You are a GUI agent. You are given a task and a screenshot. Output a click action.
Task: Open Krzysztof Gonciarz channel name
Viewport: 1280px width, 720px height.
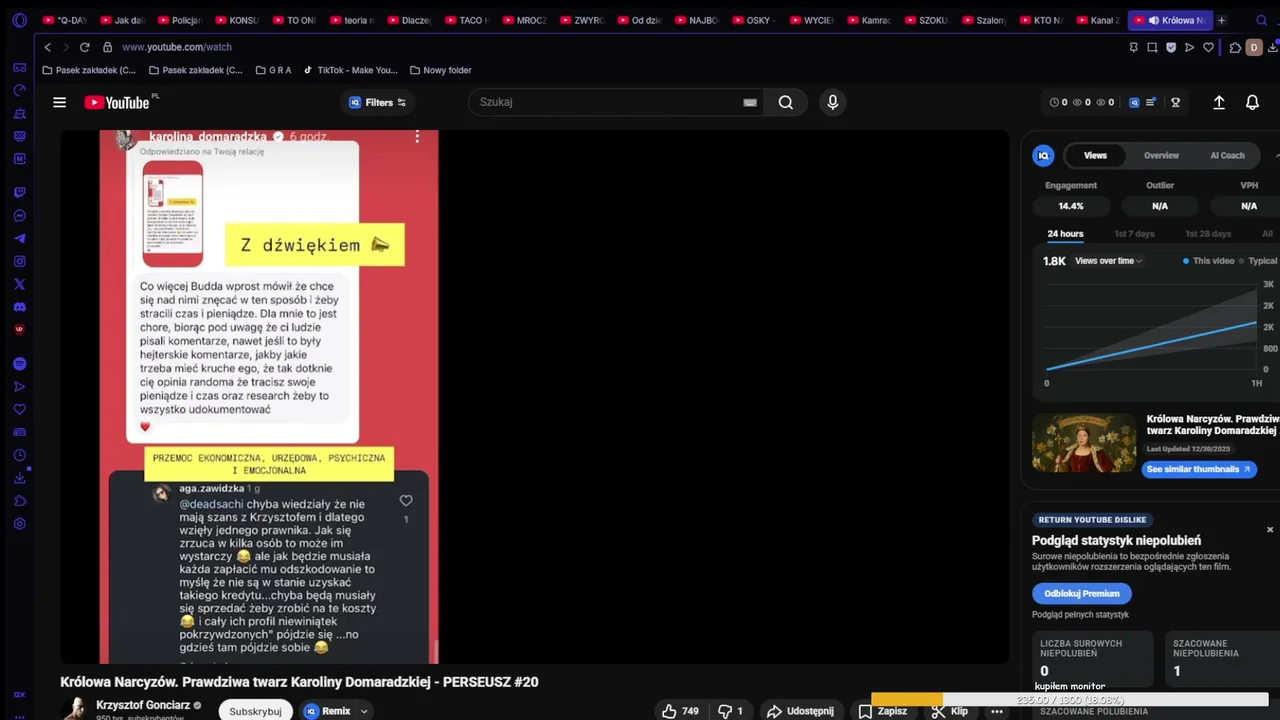[x=143, y=705]
